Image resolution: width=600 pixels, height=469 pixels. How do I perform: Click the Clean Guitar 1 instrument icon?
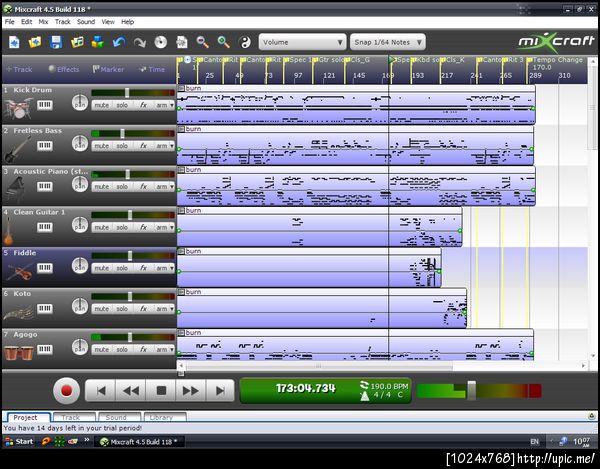point(8,231)
